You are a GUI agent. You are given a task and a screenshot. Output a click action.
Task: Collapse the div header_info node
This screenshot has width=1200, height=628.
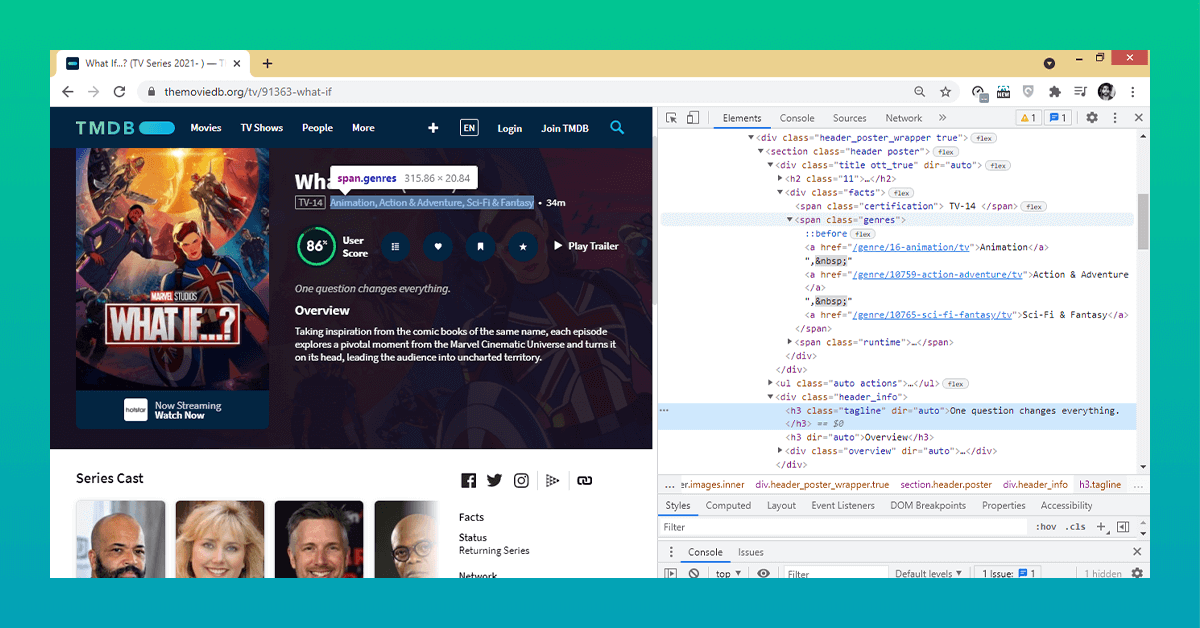tap(770, 397)
